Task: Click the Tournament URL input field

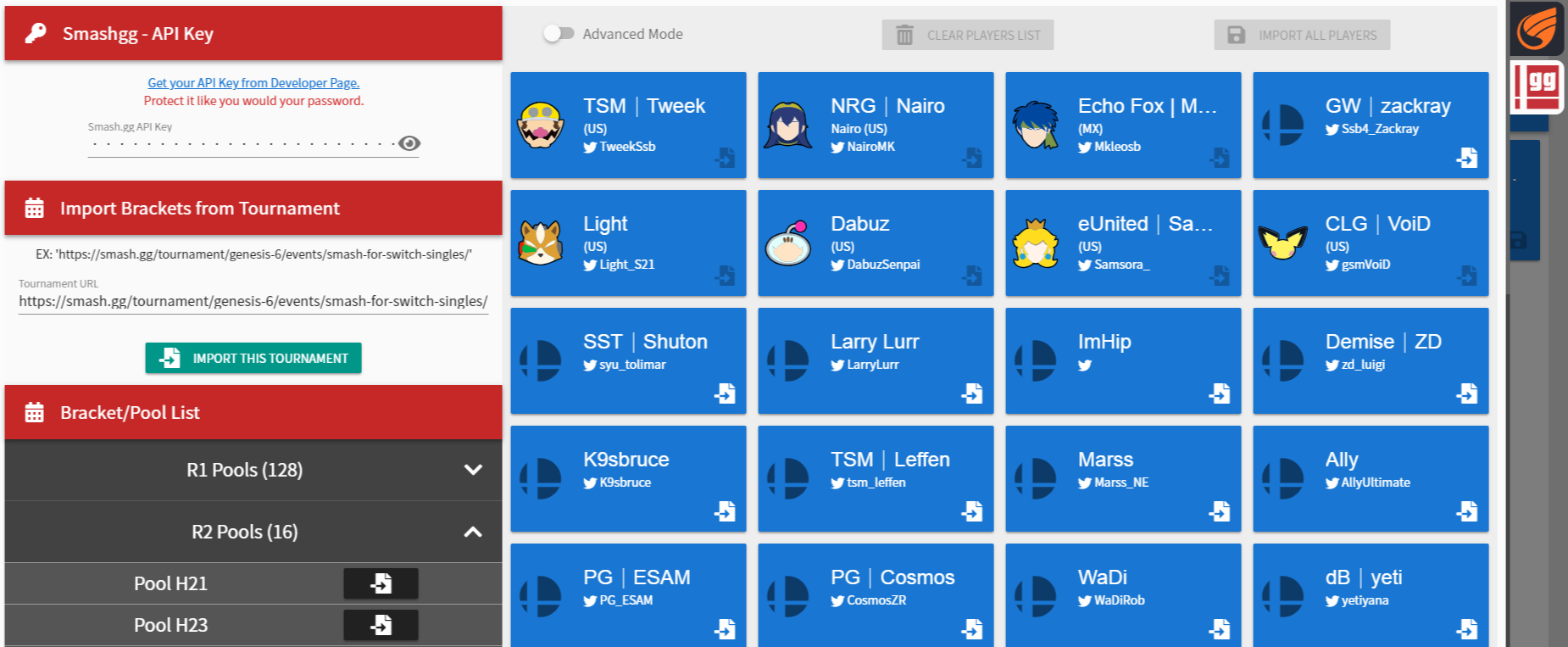Action: point(253,302)
